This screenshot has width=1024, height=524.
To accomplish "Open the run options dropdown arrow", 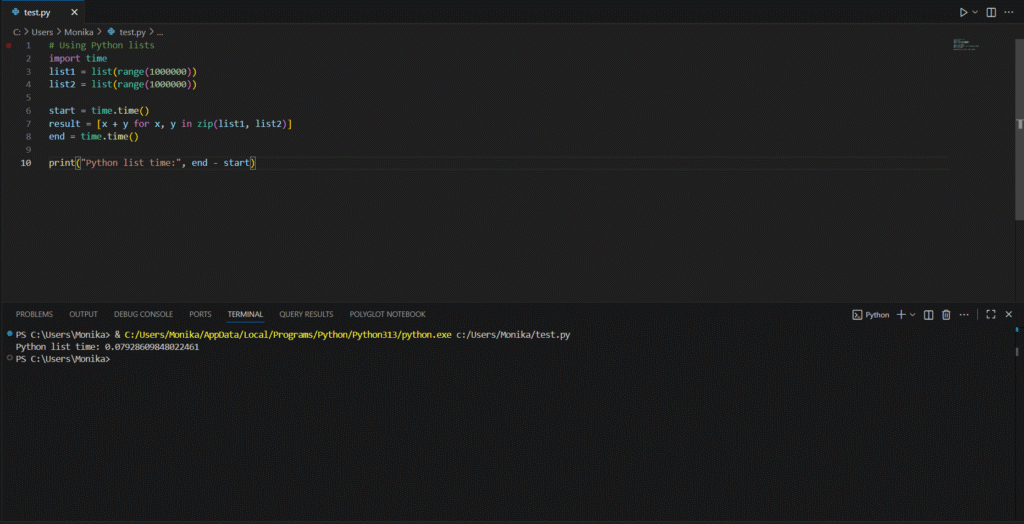I will (x=975, y=12).
